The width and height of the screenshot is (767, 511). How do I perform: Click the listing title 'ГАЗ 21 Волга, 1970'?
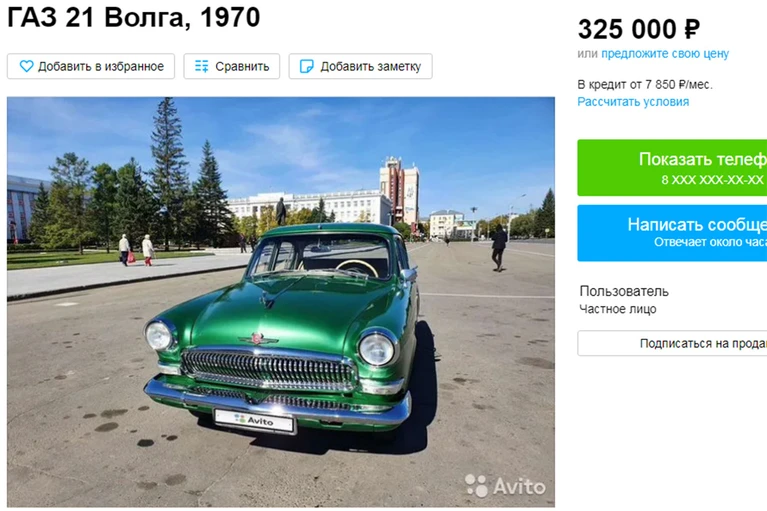click(x=134, y=17)
